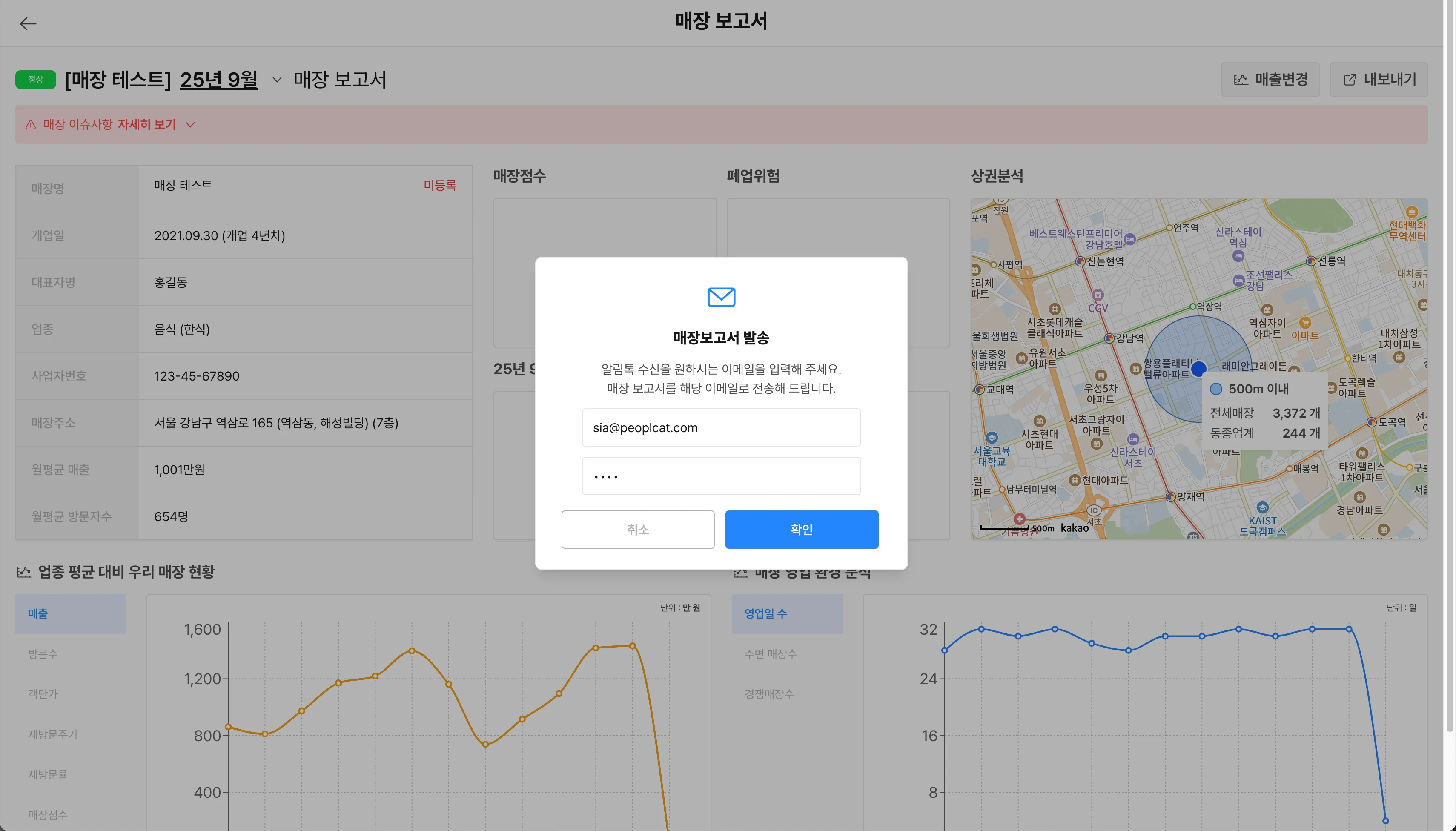
Task: Click the 강남역 subway station marker
Action: point(1109,338)
